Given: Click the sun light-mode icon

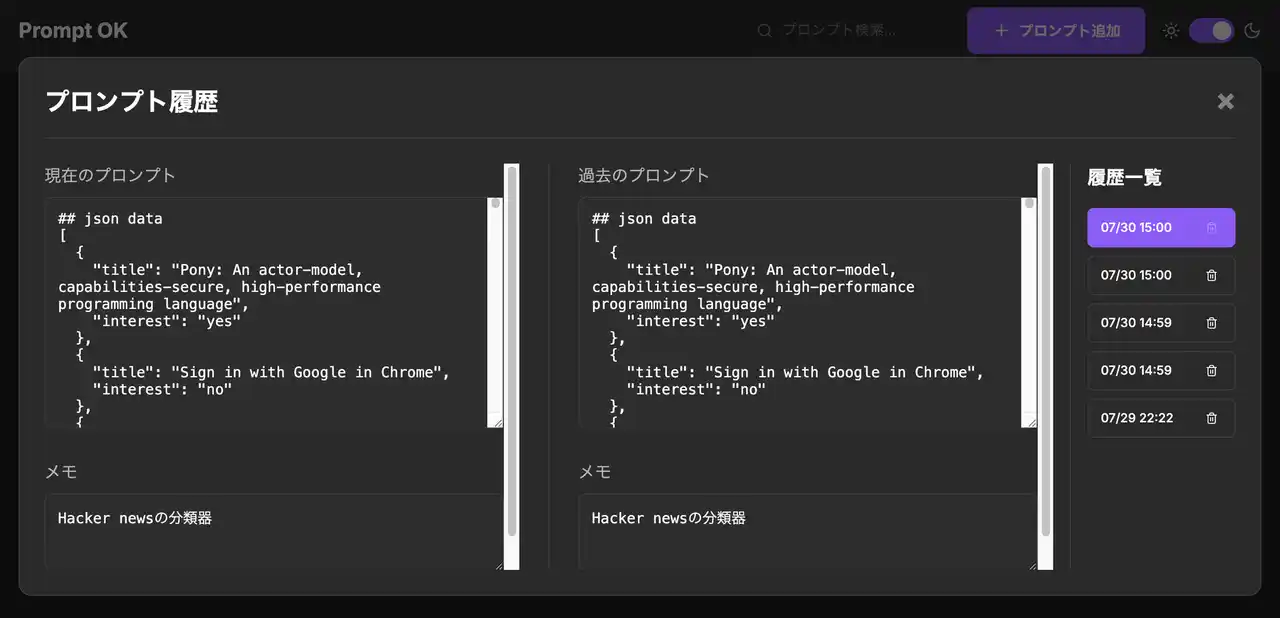Looking at the screenshot, I should click(1171, 31).
